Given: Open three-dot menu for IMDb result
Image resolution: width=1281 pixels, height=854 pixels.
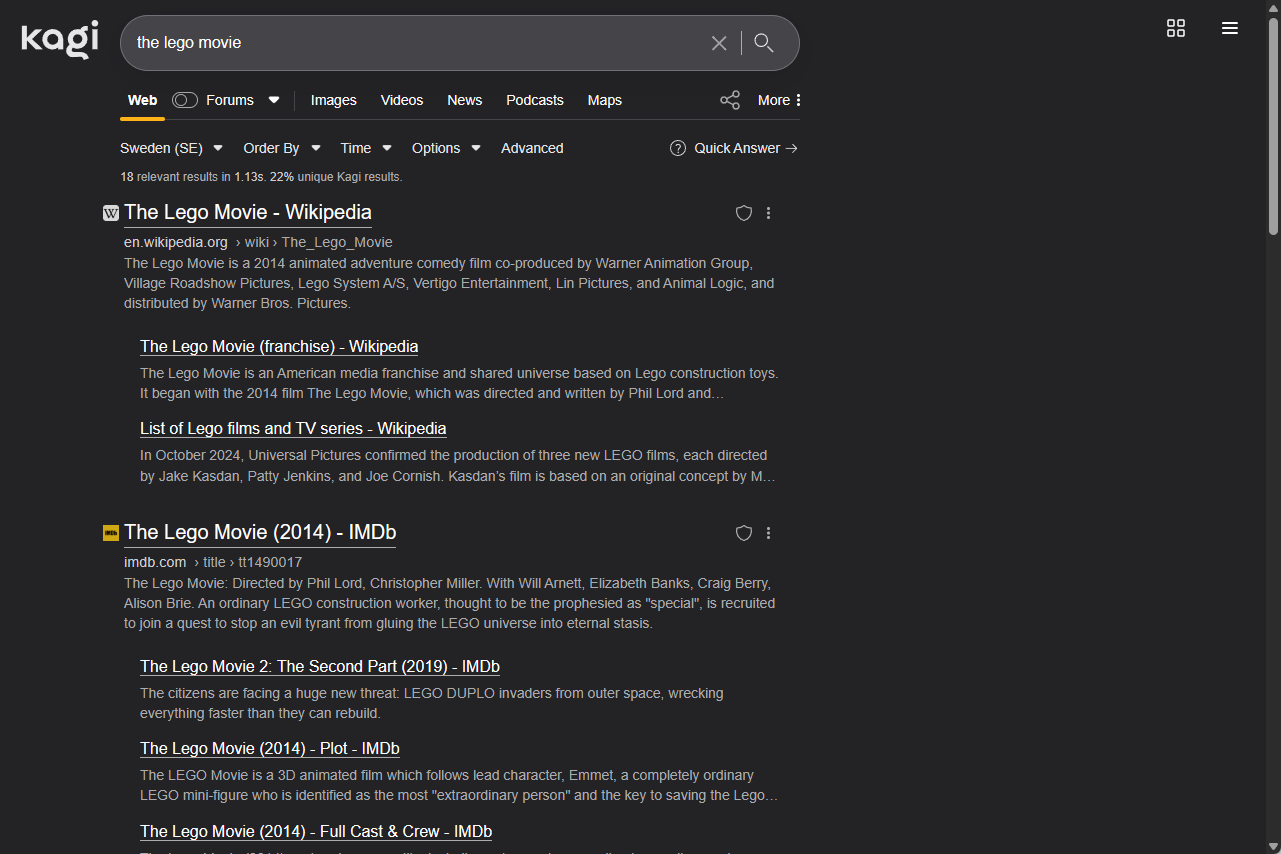Looking at the screenshot, I should click(x=768, y=533).
